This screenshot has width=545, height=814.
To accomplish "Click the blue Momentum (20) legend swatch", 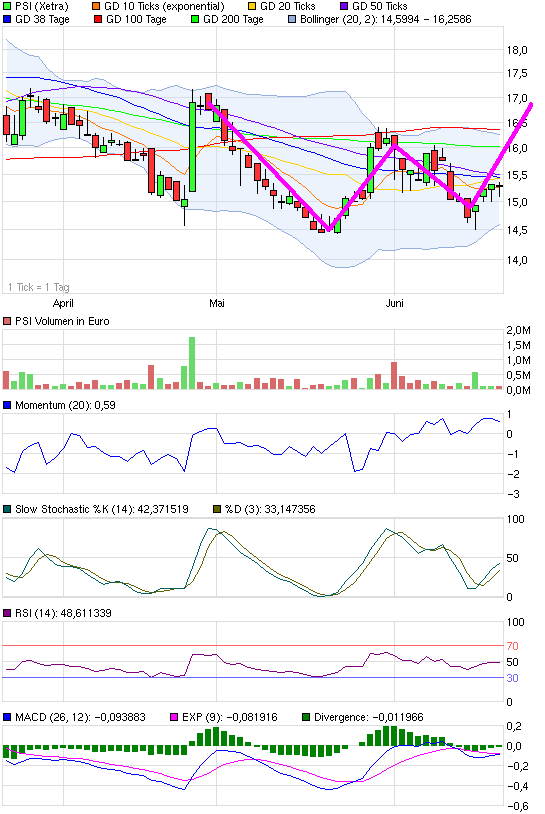I will (7, 405).
